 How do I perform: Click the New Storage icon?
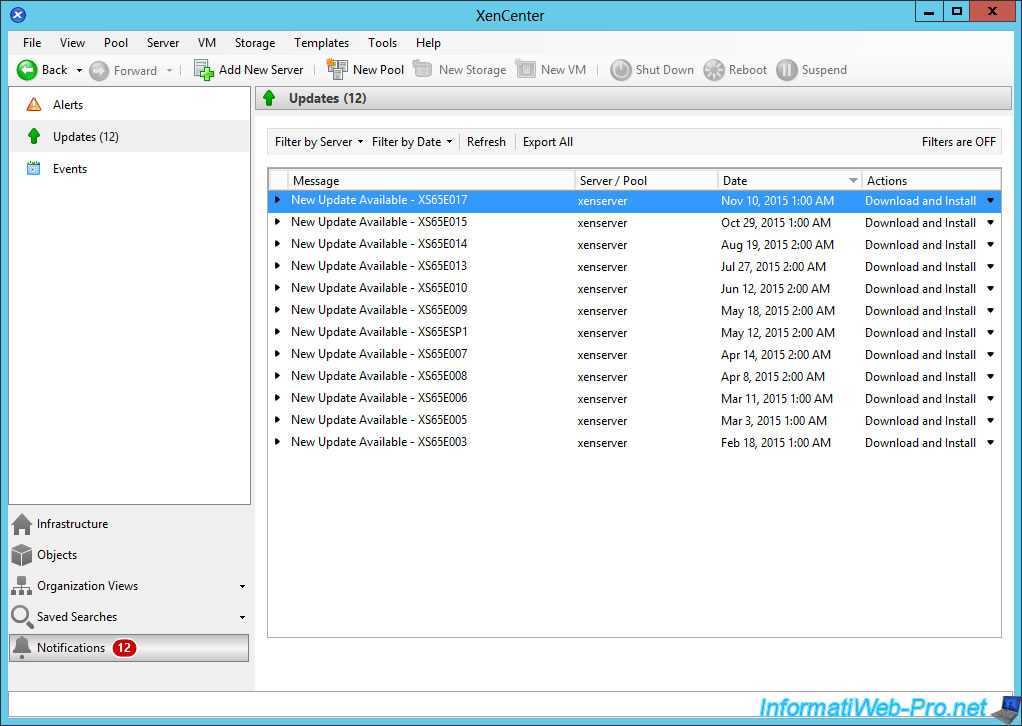422,68
